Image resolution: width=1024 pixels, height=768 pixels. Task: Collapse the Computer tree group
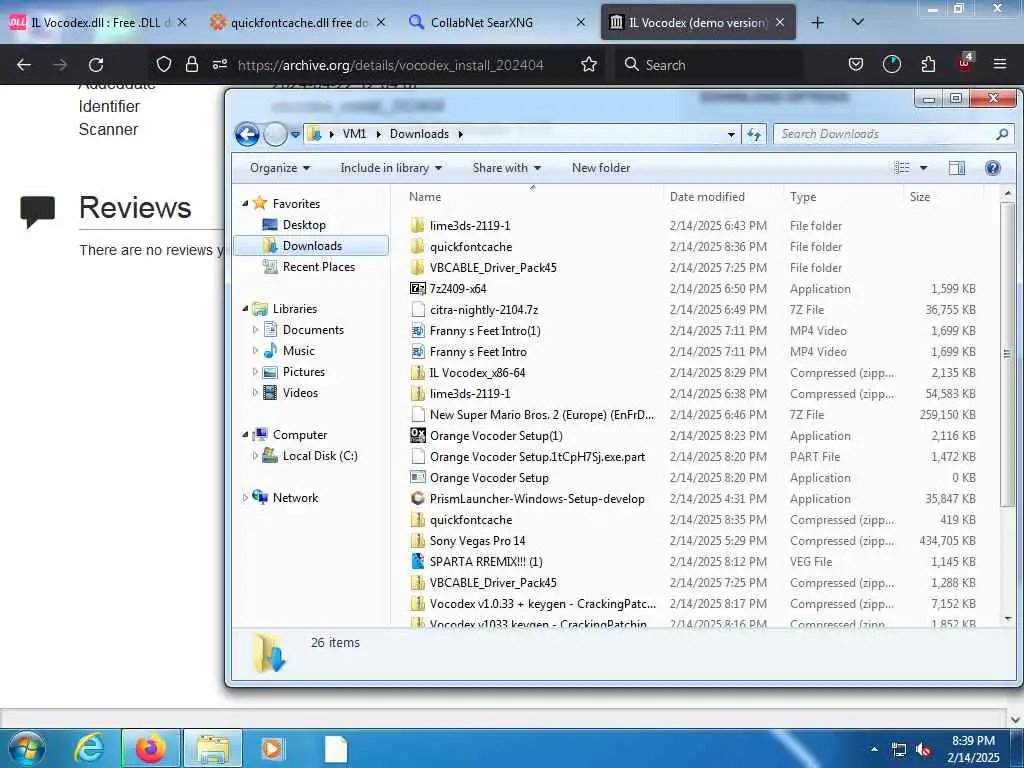click(245, 435)
